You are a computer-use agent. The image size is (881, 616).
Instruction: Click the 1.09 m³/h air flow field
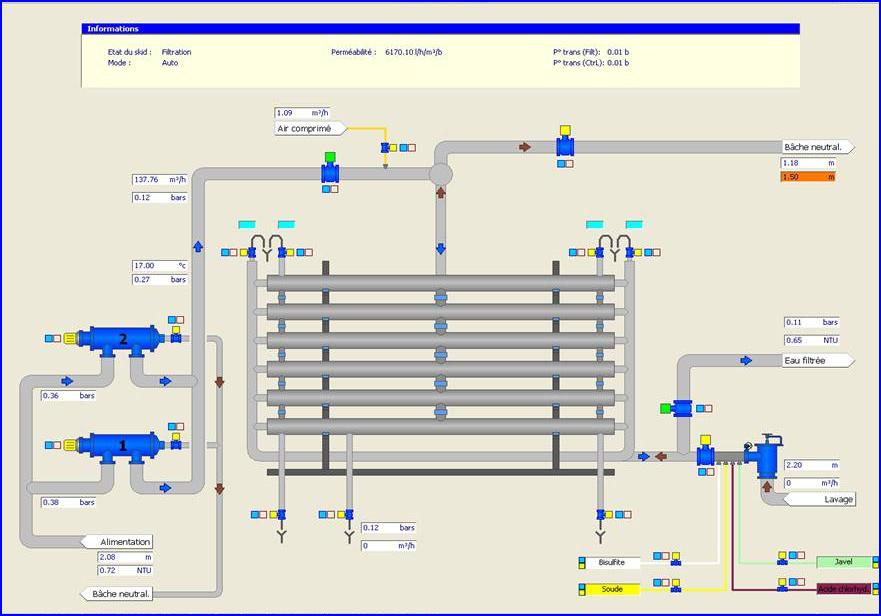pyautogui.click(x=302, y=113)
